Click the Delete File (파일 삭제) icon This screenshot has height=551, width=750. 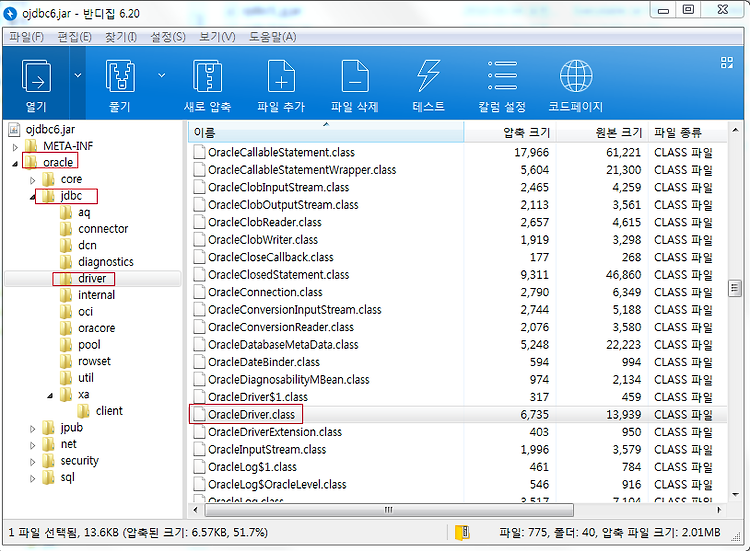355,76
